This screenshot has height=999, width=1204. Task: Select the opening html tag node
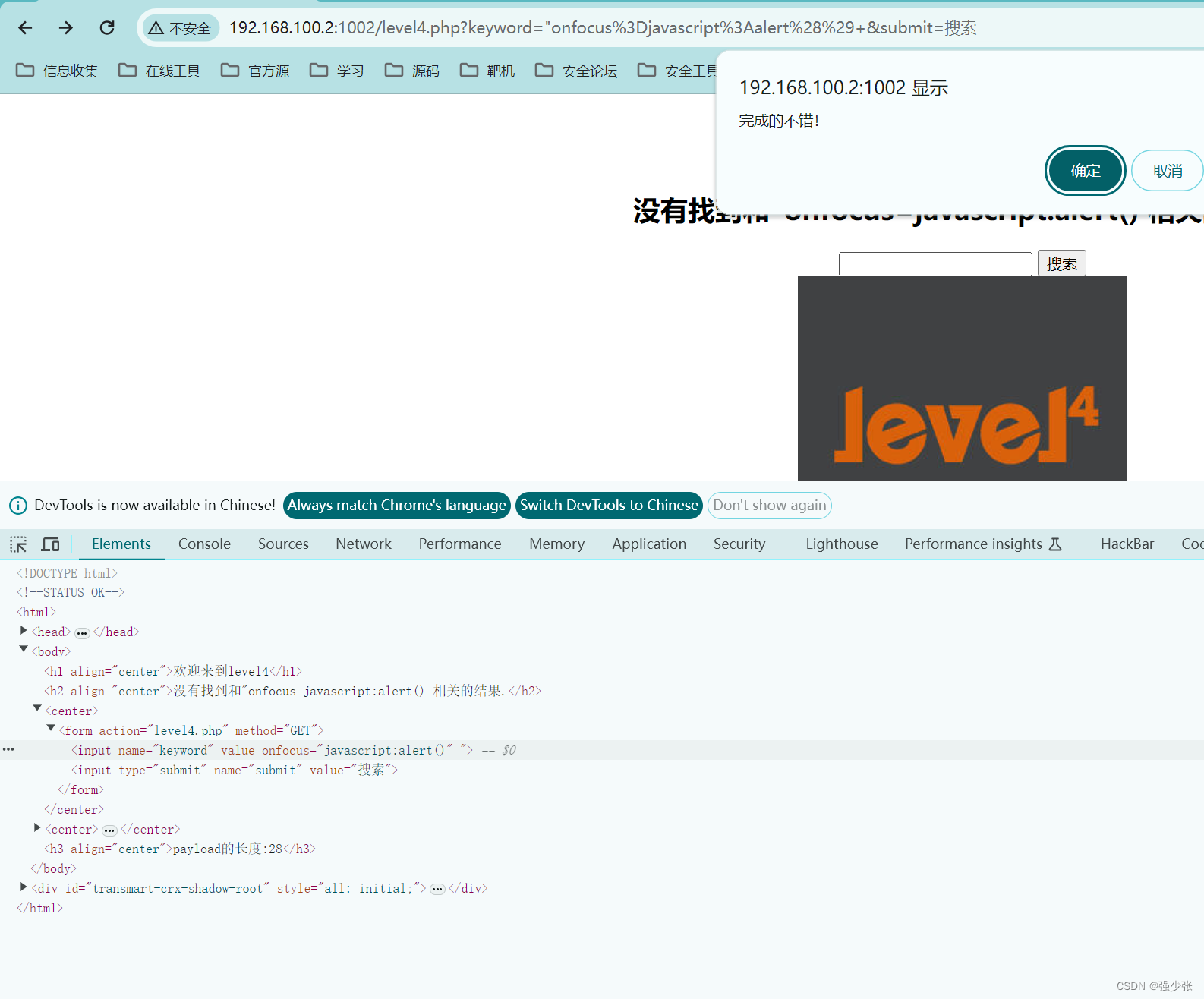tap(36, 612)
